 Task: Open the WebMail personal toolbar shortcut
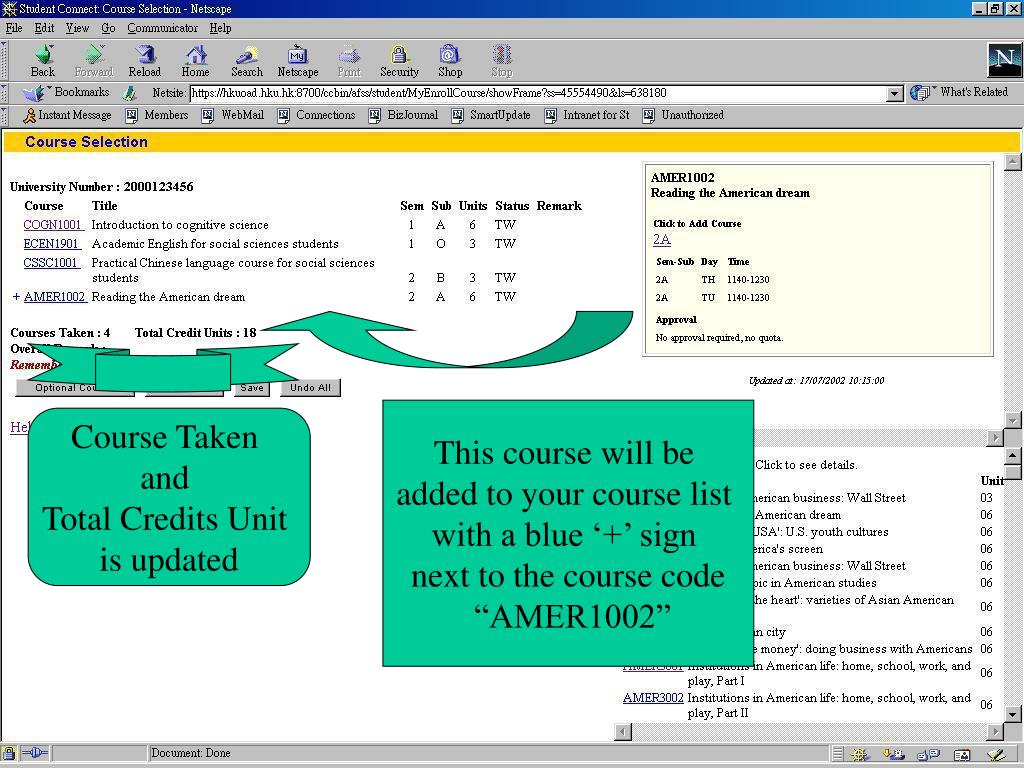pos(232,115)
